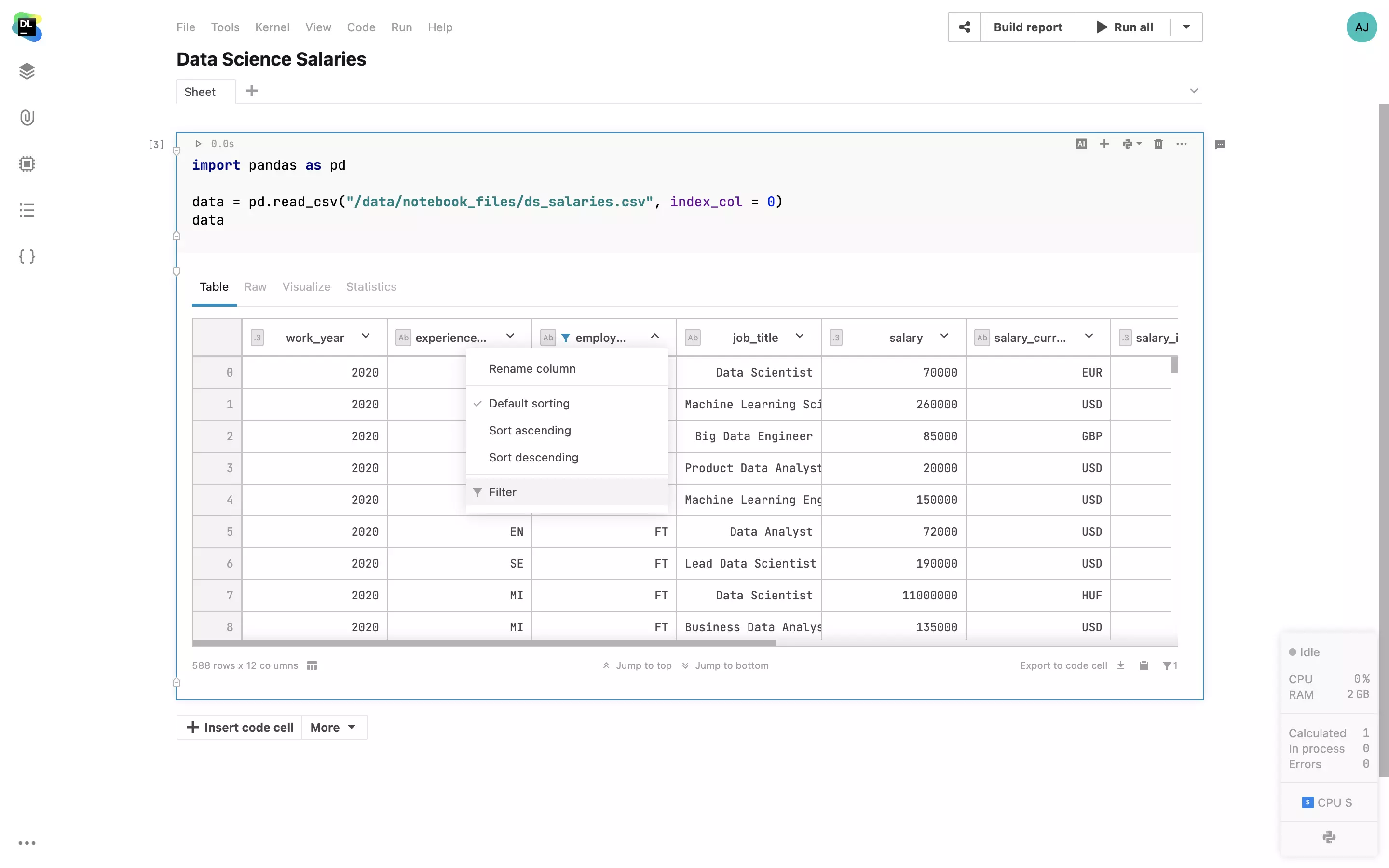Select the Default sorting option
1389x868 pixels.
coord(529,404)
